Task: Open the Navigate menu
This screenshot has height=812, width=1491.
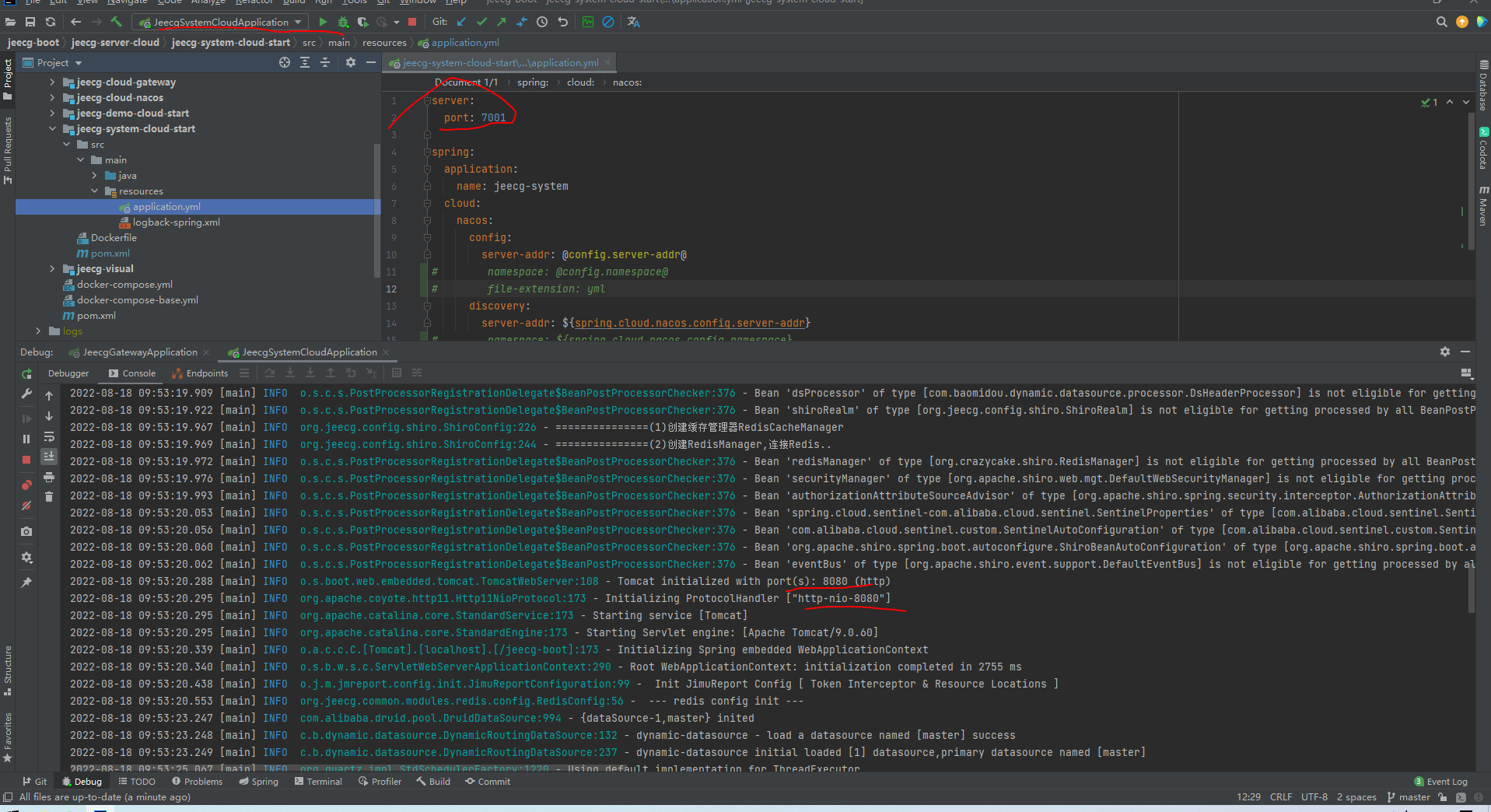Action: [x=127, y=3]
